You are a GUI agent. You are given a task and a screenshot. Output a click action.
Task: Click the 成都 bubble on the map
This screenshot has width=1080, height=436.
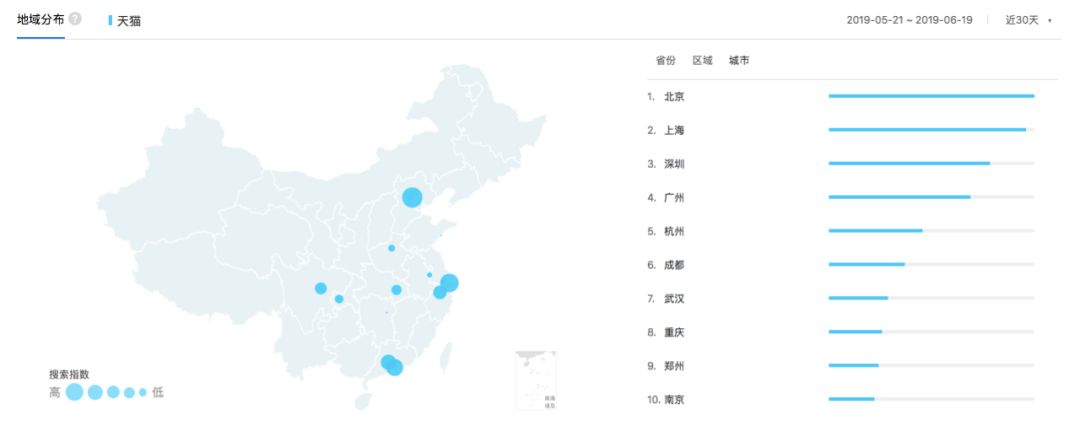pyautogui.click(x=321, y=289)
